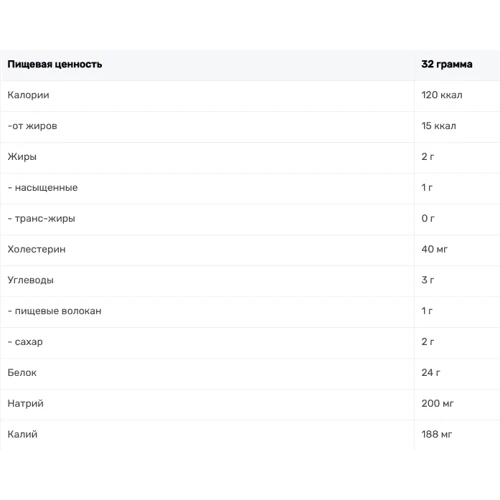Select the "32 грамма" column header
Viewport: 500px width, 500px height.
pyautogui.click(x=447, y=64)
